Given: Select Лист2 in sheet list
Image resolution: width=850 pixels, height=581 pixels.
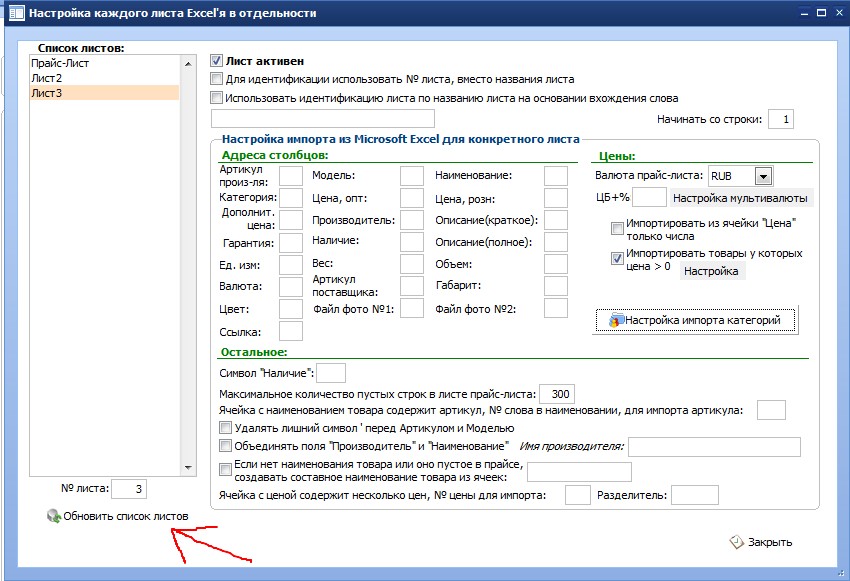Looking at the screenshot, I should pos(104,78).
